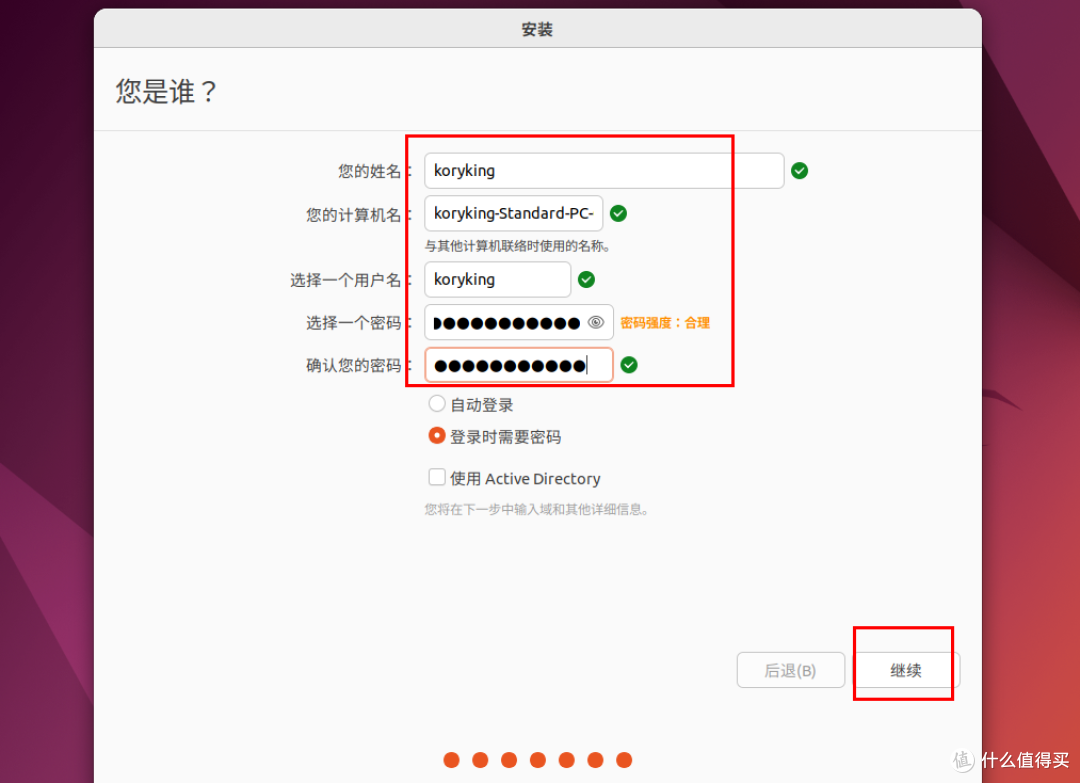This screenshot has width=1080, height=783.
Task: Click the 您的姓名 text field
Action: click(600, 170)
